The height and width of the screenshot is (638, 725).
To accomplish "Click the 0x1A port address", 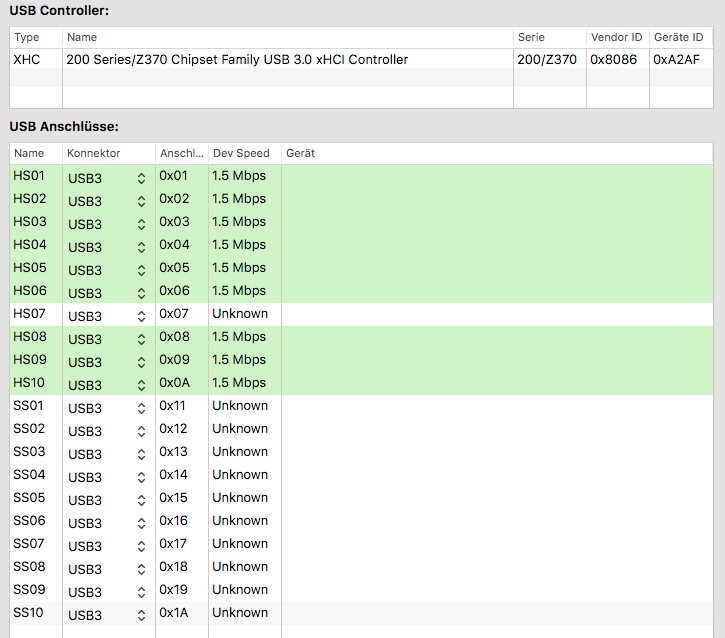I will pyautogui.click(x=173, y=613).
